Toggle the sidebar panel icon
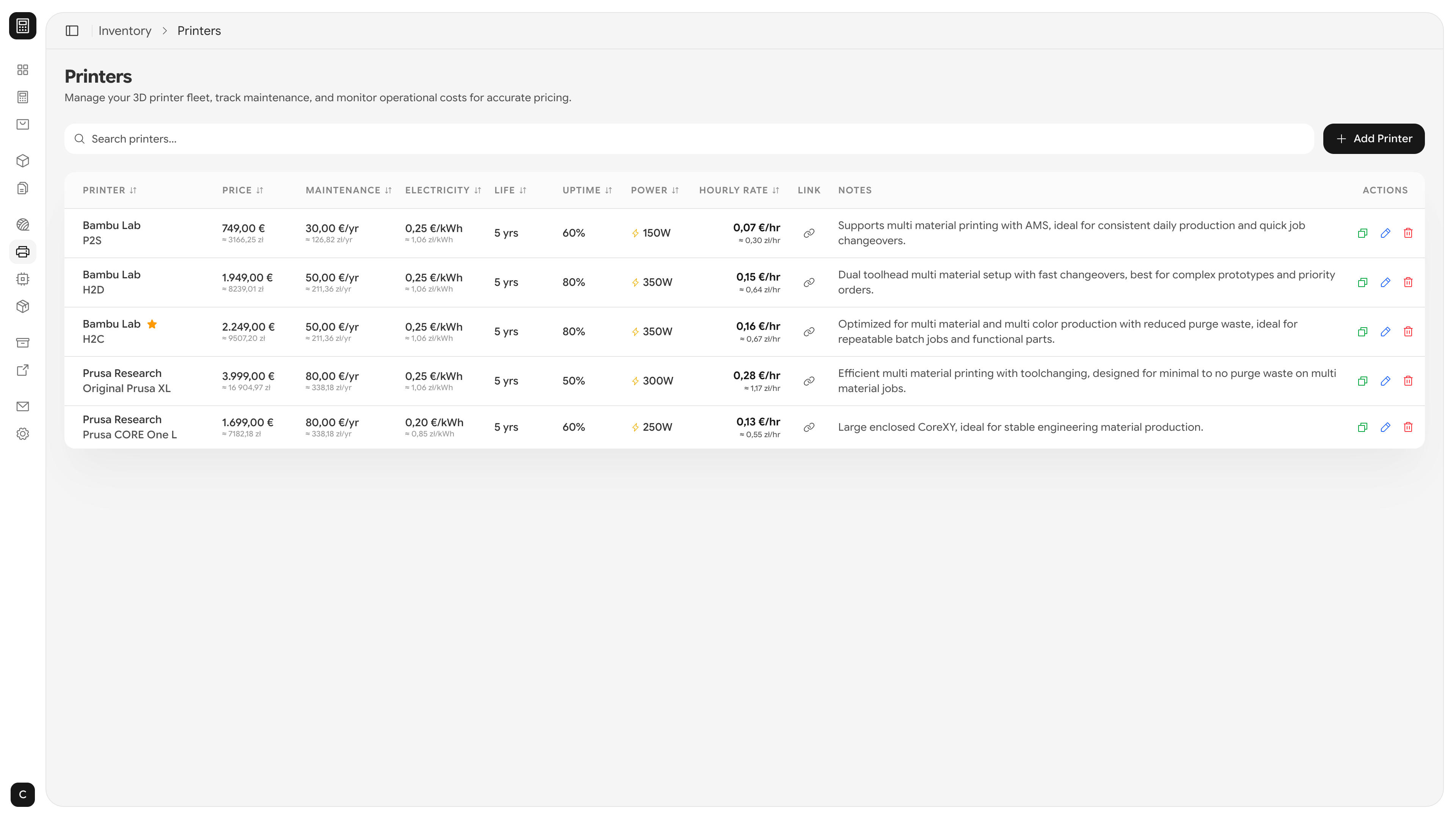This screenshot has width=1456, height=819. tap(72, 30)
